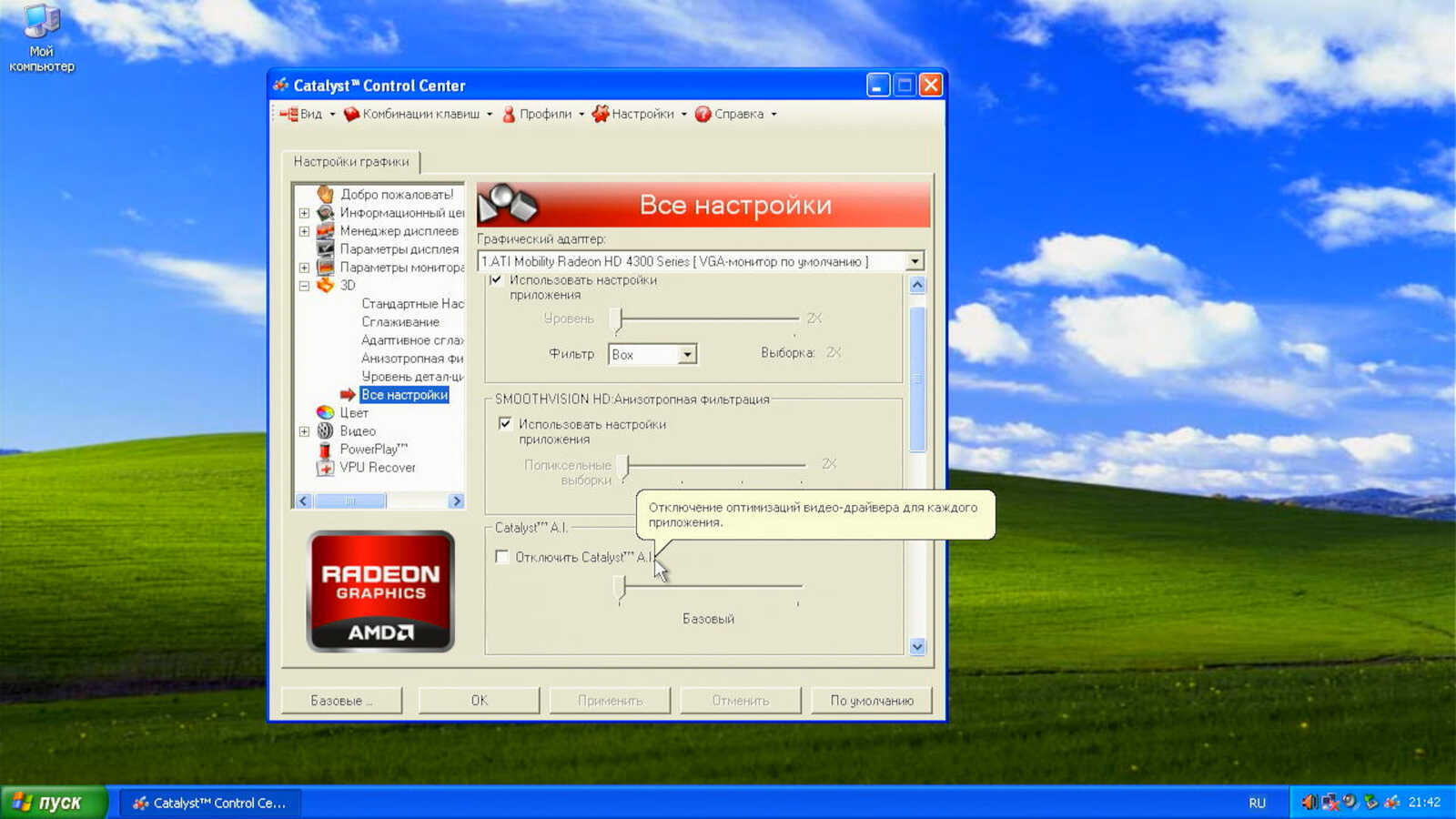The image size is (1456, 819).
Task: Open the Графический адаптер dropdown
Action: coord(915,261)
